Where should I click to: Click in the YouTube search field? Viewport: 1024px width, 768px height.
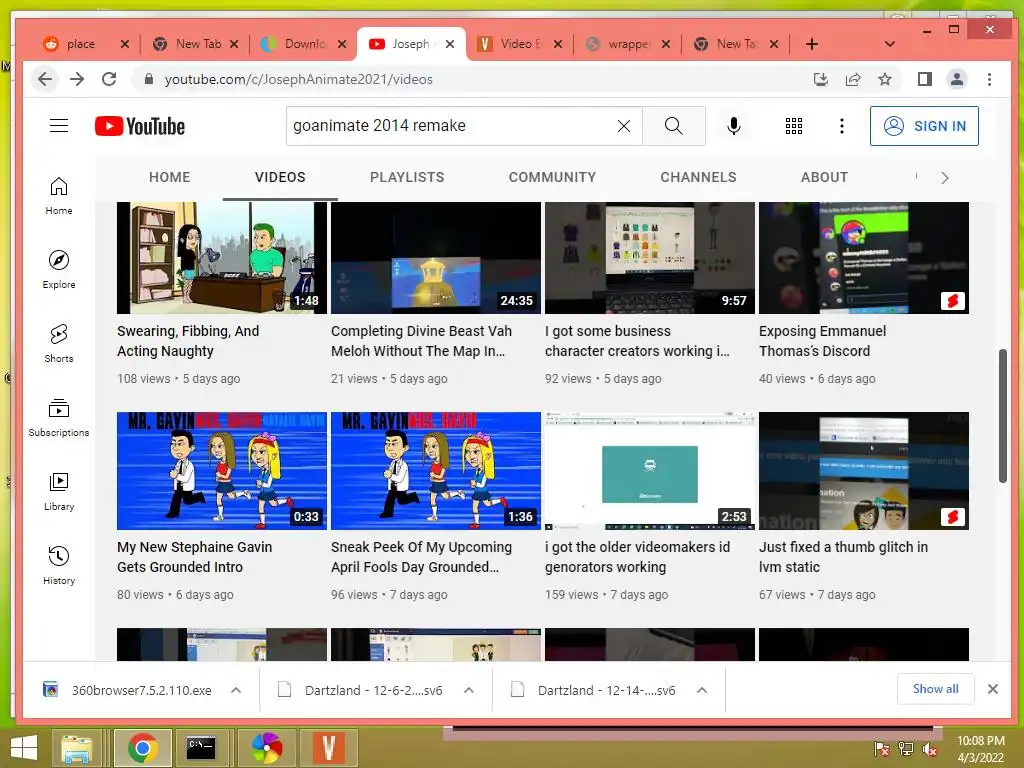[x=451, y=126]
